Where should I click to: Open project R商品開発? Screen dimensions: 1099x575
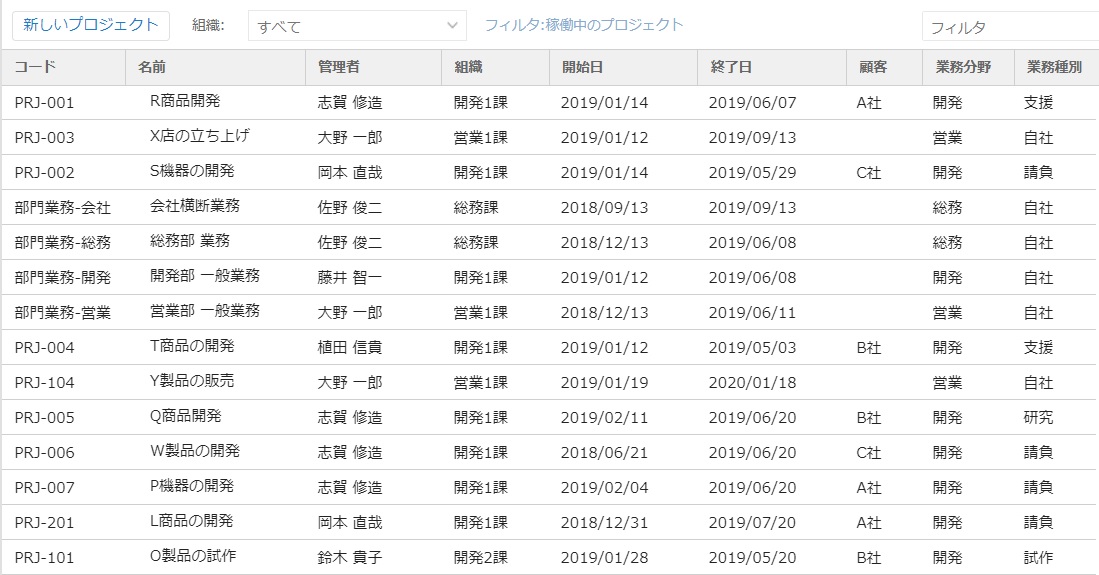tap(185, 101)
